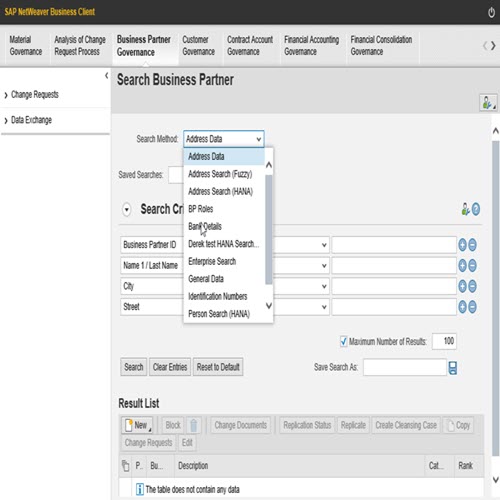
Task: Click the Replication Status button
Action: click(x=307, y=425)
